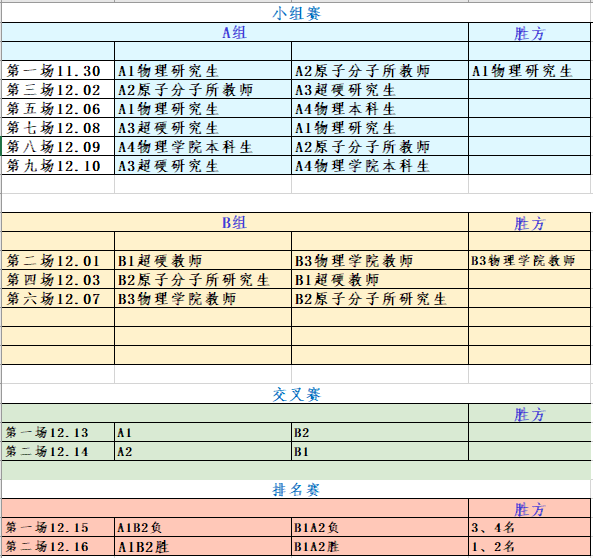Select the 小组赛 title cell

[x=296, y=13]
